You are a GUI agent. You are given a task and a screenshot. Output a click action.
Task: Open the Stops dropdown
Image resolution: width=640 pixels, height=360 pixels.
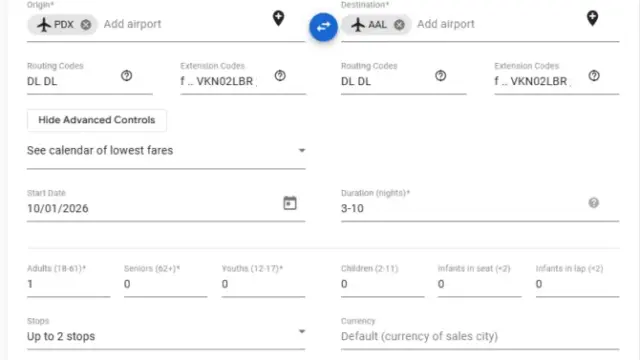pos(166,336)
